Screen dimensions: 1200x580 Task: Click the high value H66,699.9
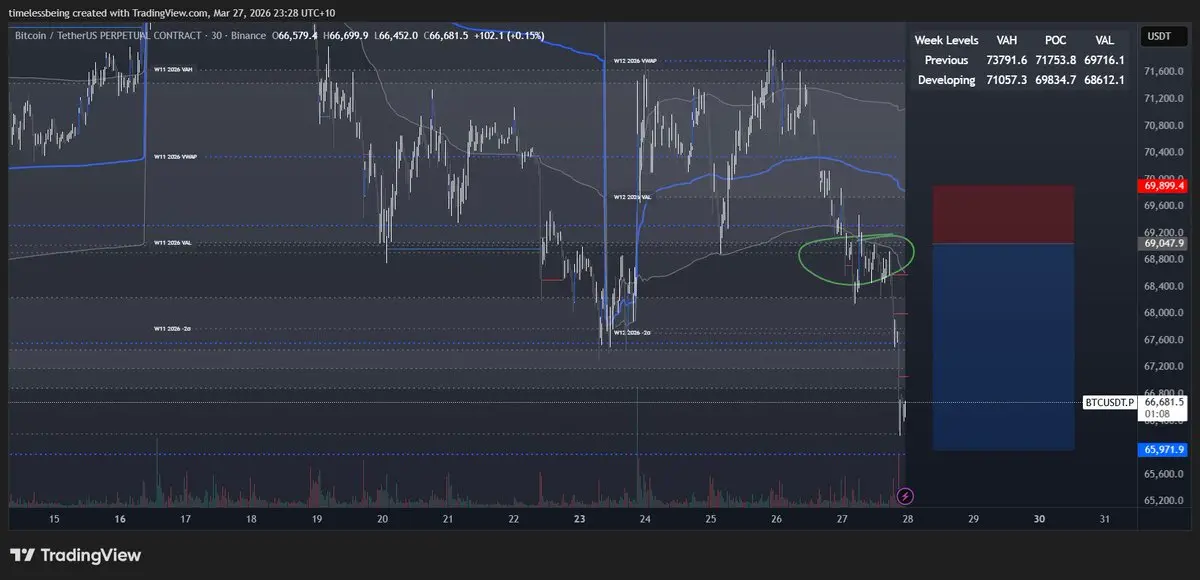click(x=347, y=35)
